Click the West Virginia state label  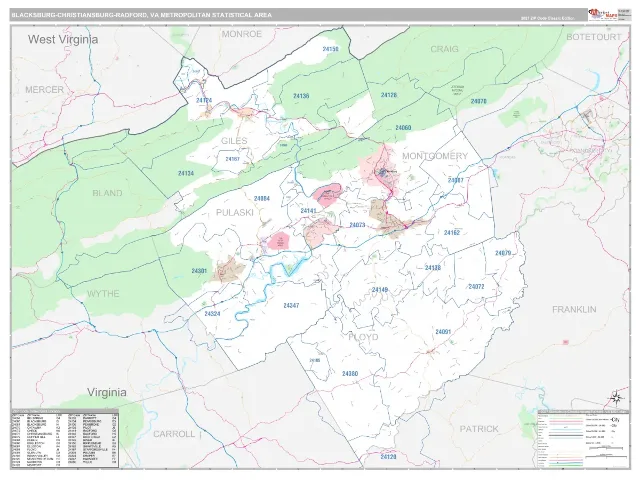[63, 40]
